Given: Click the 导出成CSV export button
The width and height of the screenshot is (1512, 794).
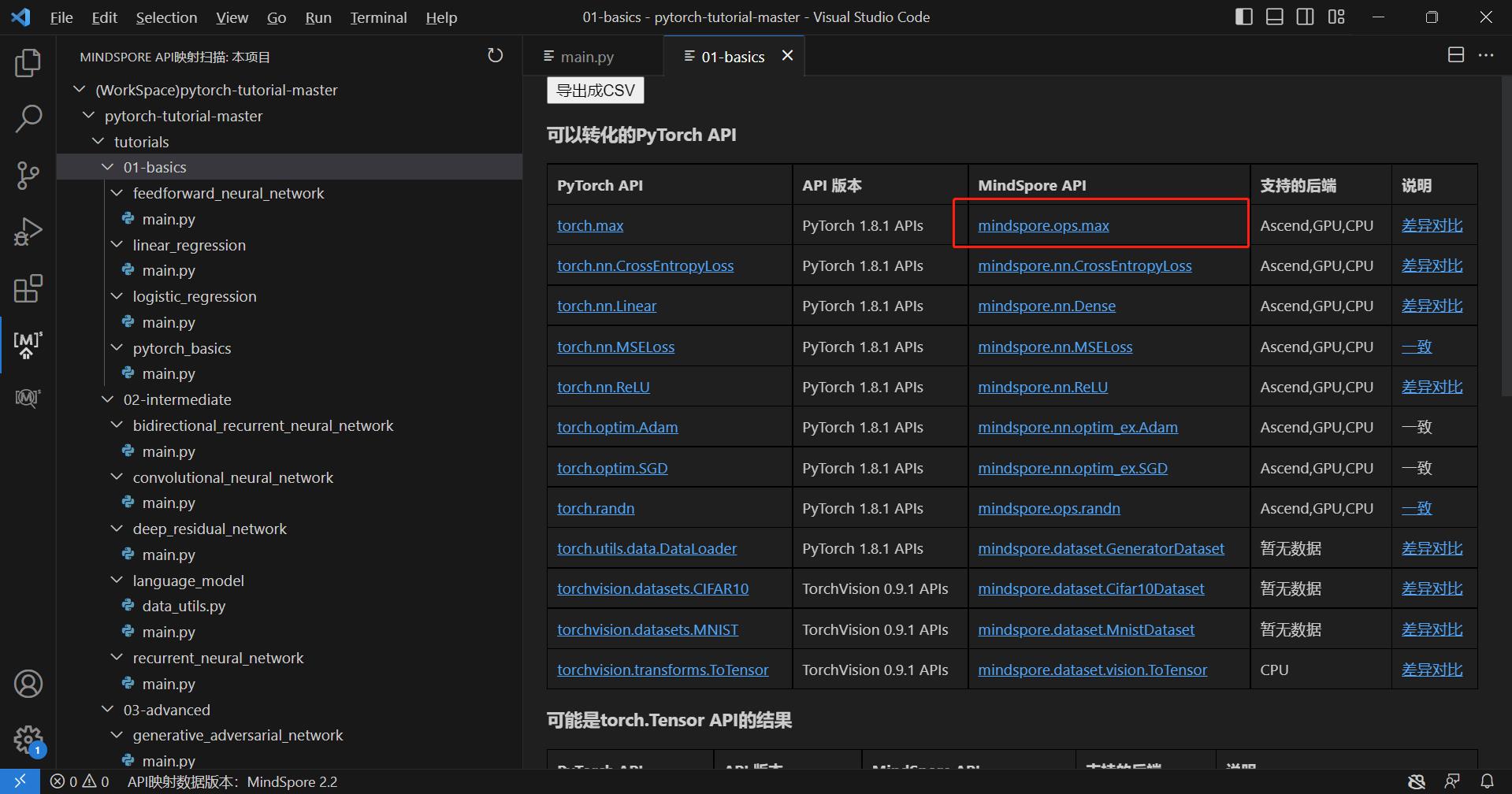Looking at the screenshot, I should [x=596, y=91].
